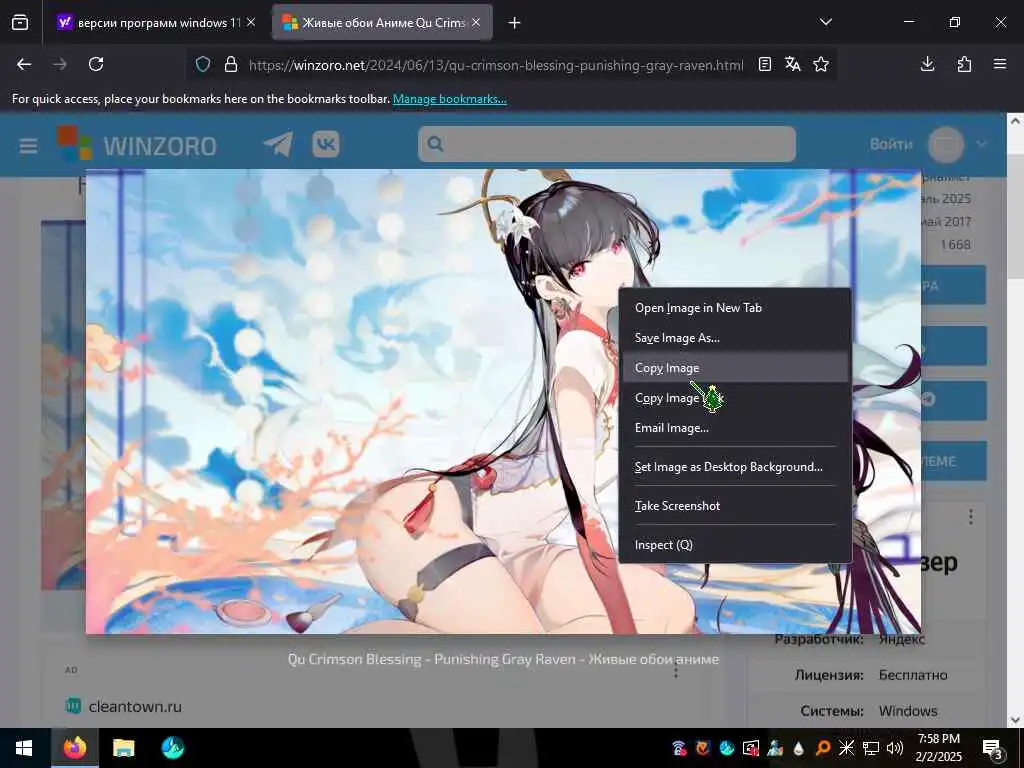
Task: Open the sidebar ad three-dot menu
Action: tap(971, 517)
